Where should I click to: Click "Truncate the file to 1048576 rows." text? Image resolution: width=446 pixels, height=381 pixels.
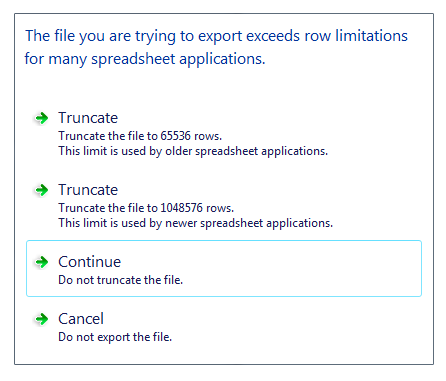click(x=146, y=208)
